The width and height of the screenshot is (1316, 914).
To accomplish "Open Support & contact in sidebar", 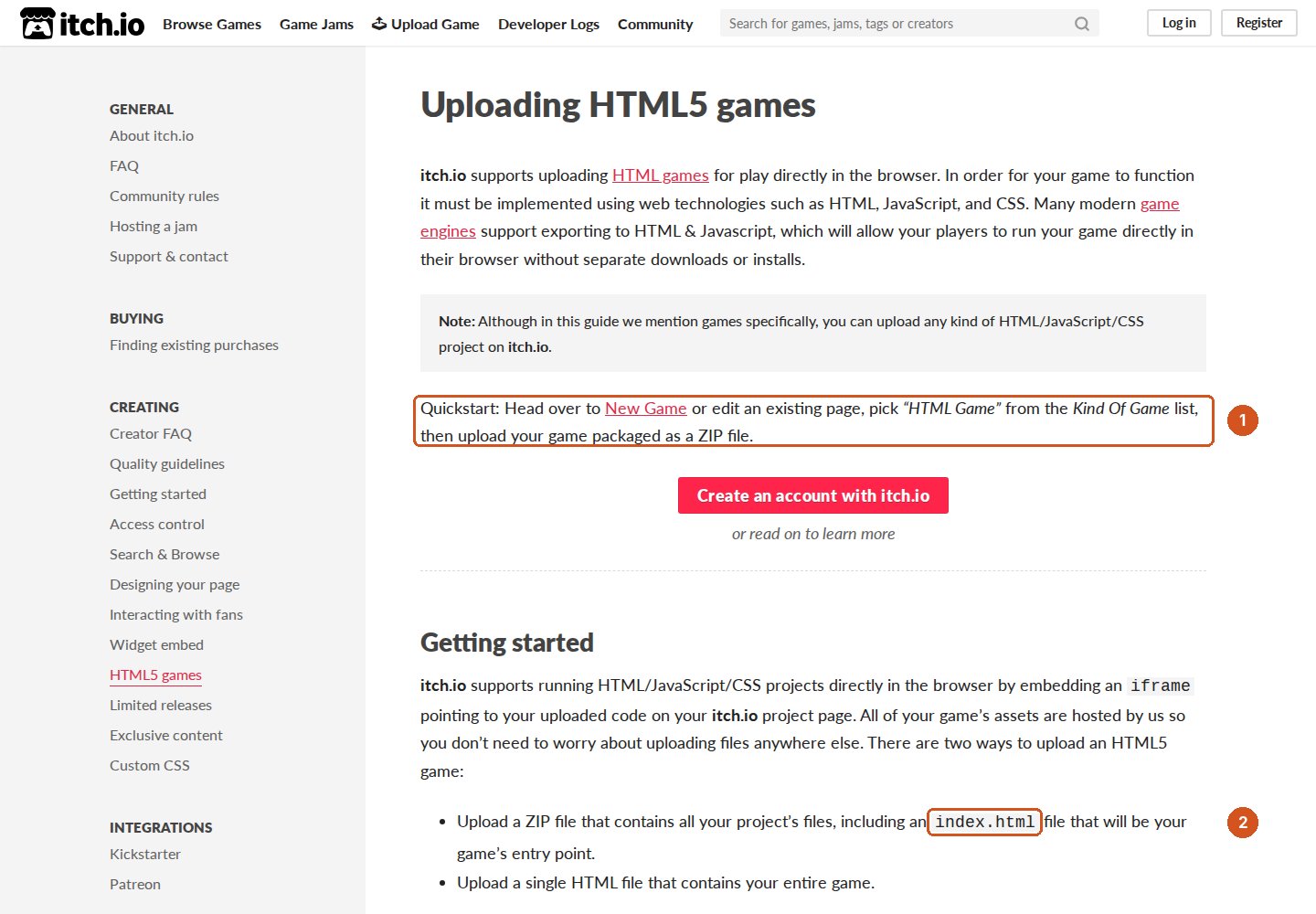I will click(x=169, y=256).
